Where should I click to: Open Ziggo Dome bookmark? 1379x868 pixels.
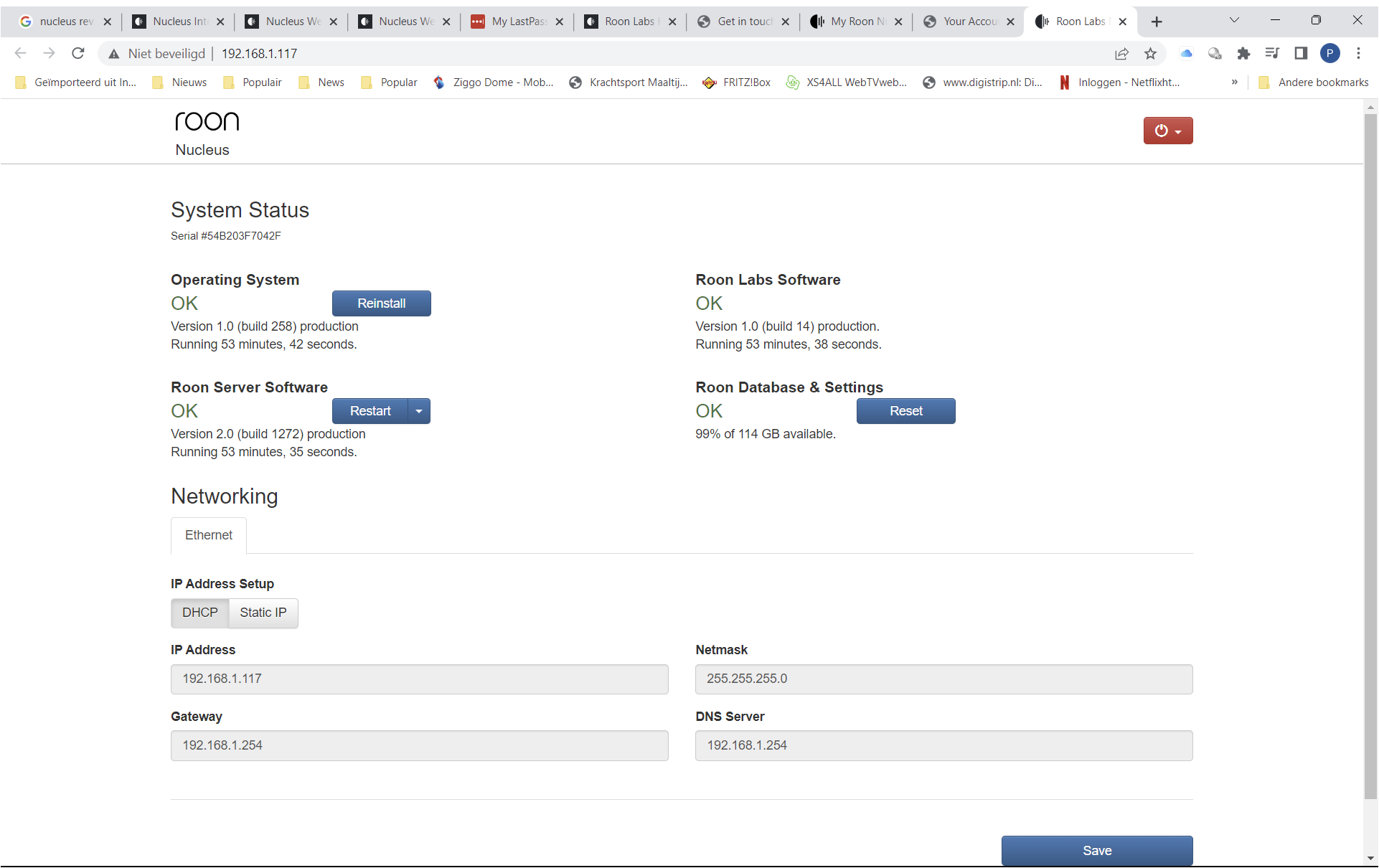(494, 82)
